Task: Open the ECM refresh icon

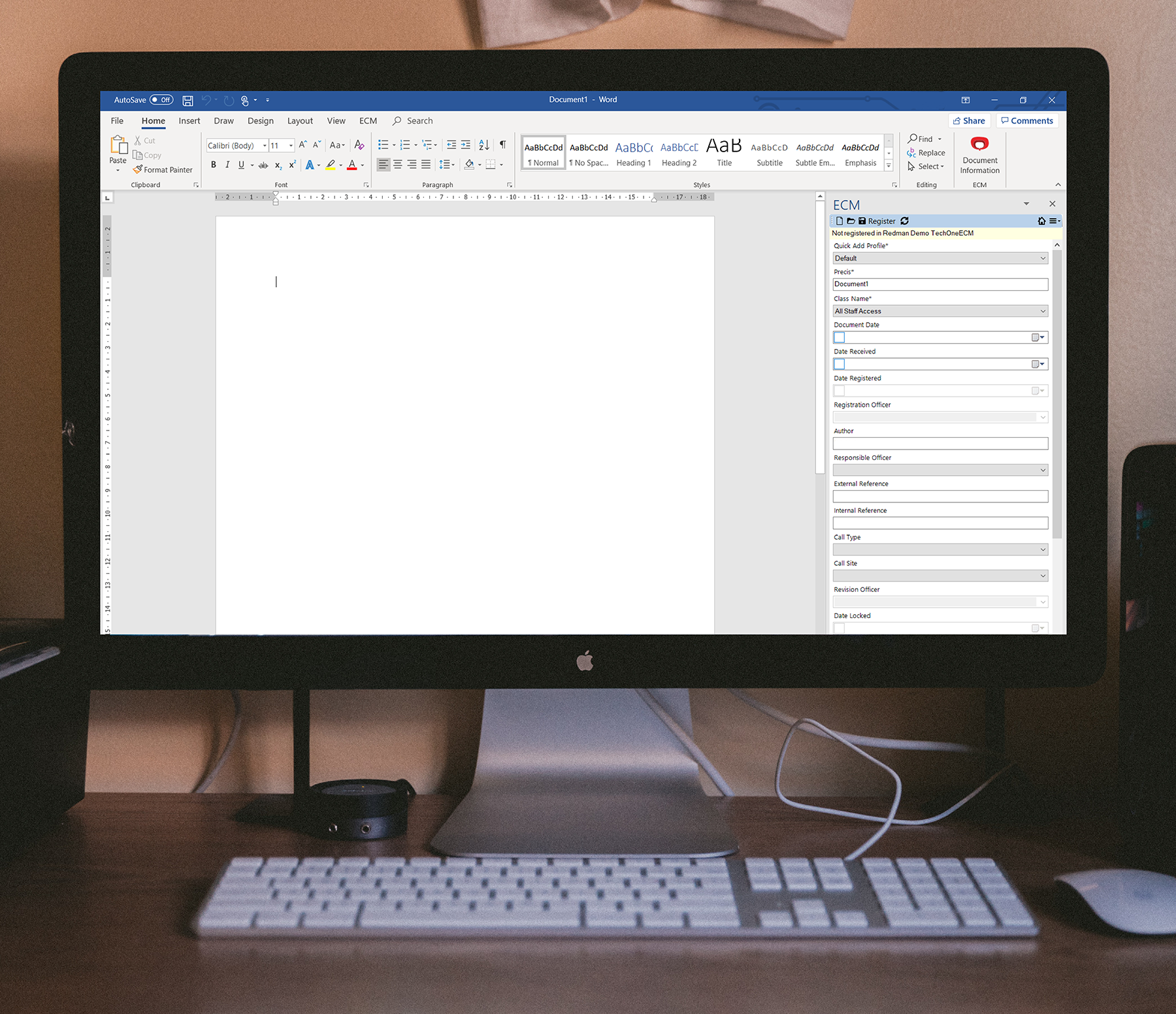Action: 904,221
